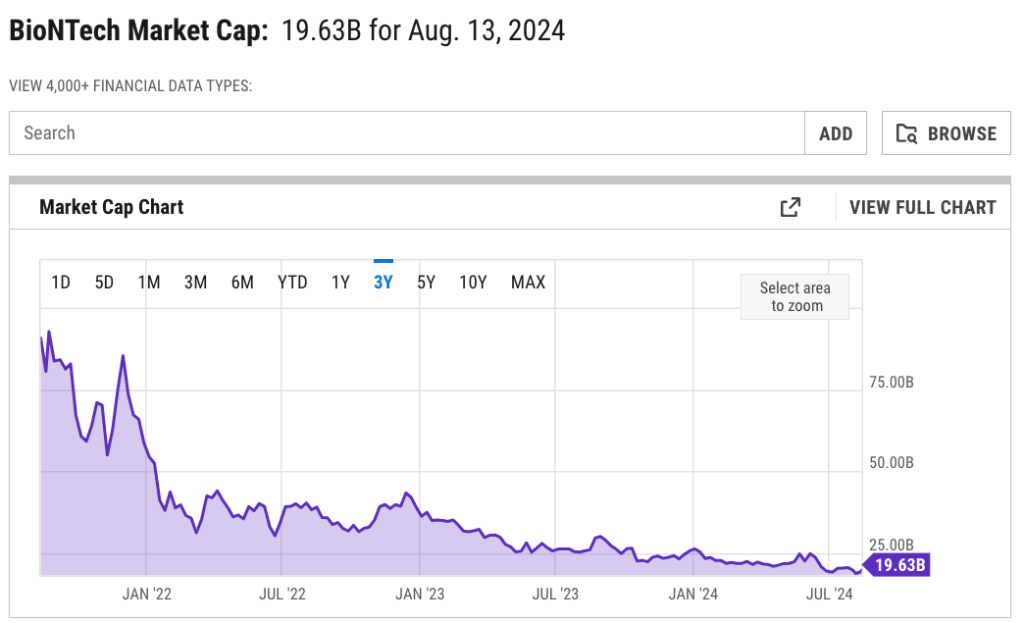Open chart externally via pop-out icon
Screen dimensions: 1024x623
point(789,207)
